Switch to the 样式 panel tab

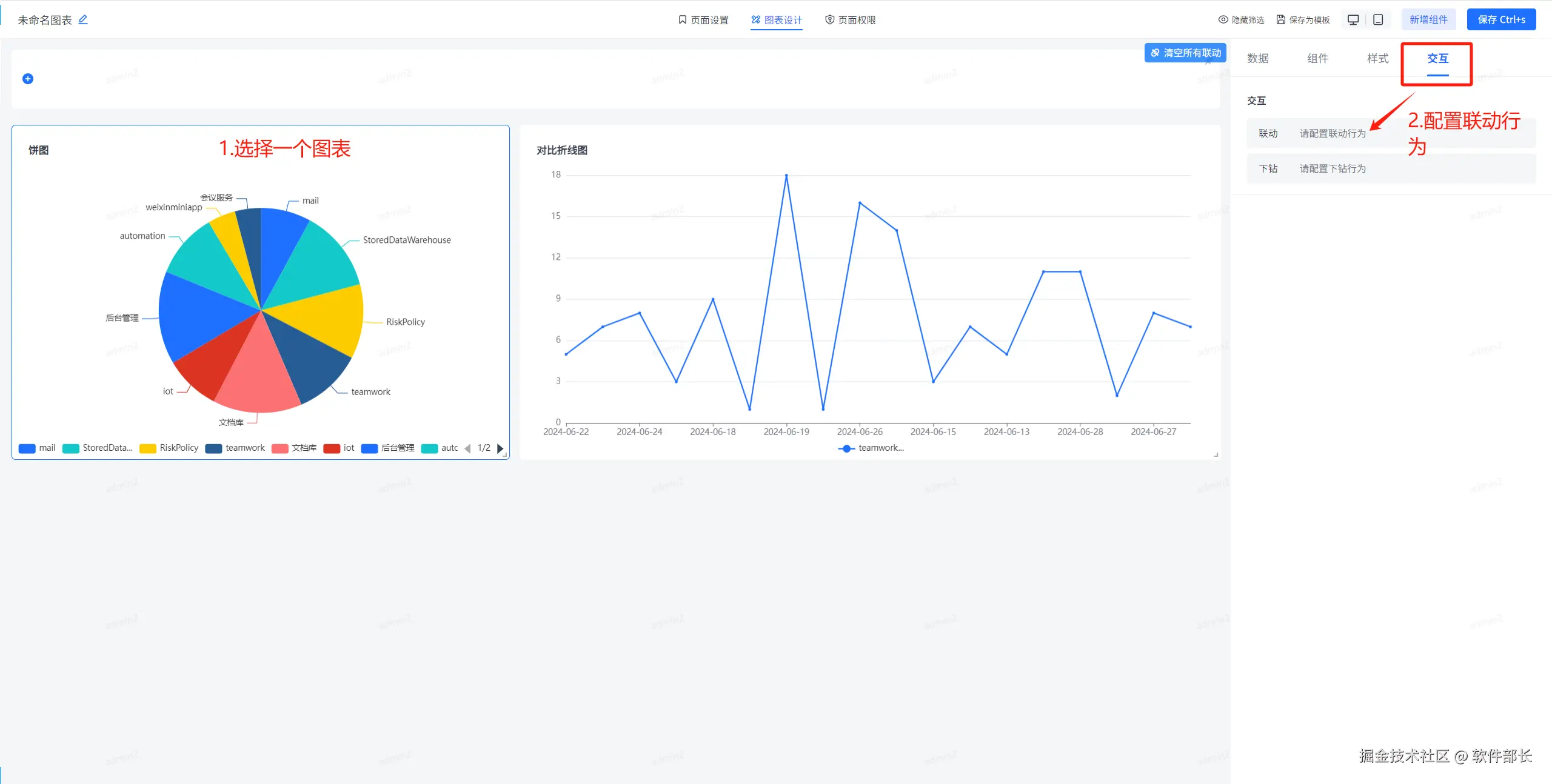click(1377, 59)
